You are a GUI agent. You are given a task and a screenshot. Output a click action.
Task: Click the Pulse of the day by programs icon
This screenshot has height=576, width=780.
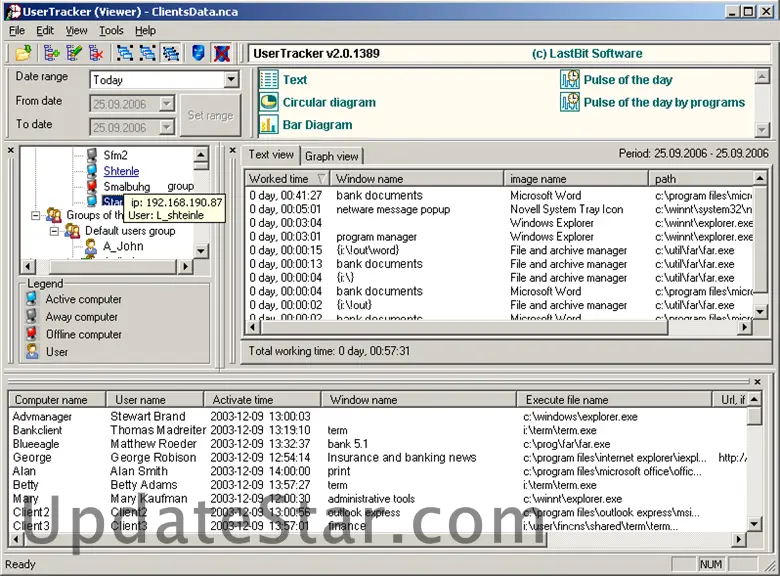tap(570, 102)
